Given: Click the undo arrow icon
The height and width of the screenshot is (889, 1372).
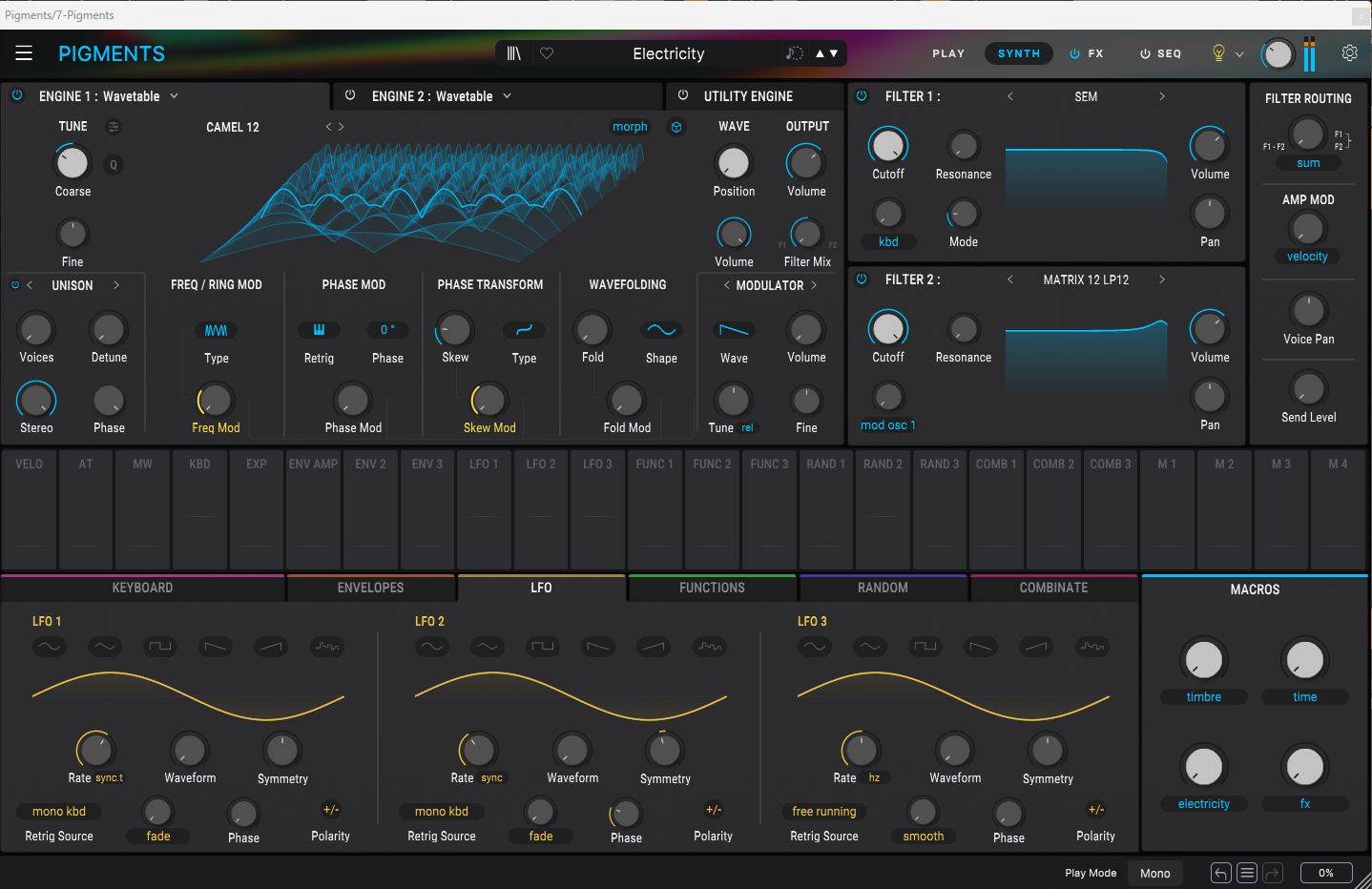Looking at the screenshot, I should tap(1220, 873).
